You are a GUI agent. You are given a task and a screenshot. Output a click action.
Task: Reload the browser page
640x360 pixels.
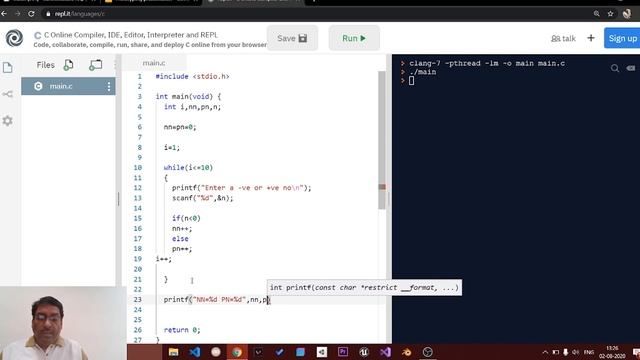pos(31,13)
